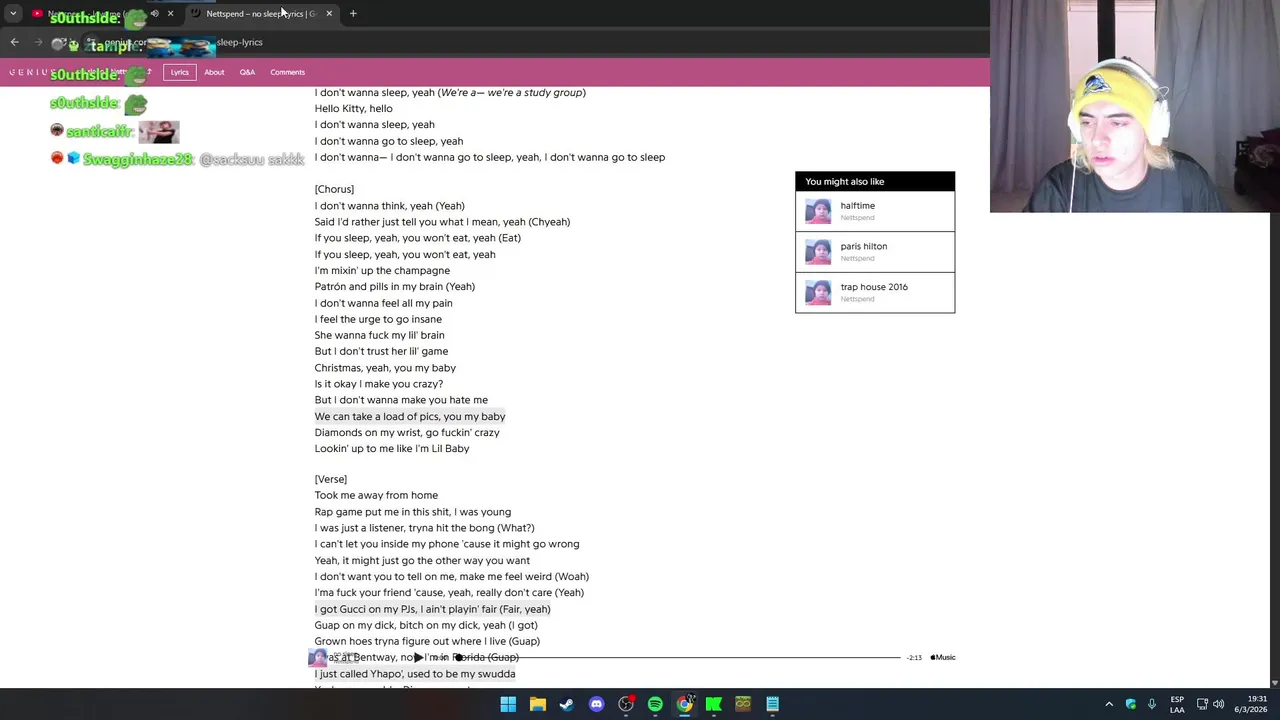Close the YouTube browser tab
This screenshot has width=1280, height=720.
(x=170, y=13)
